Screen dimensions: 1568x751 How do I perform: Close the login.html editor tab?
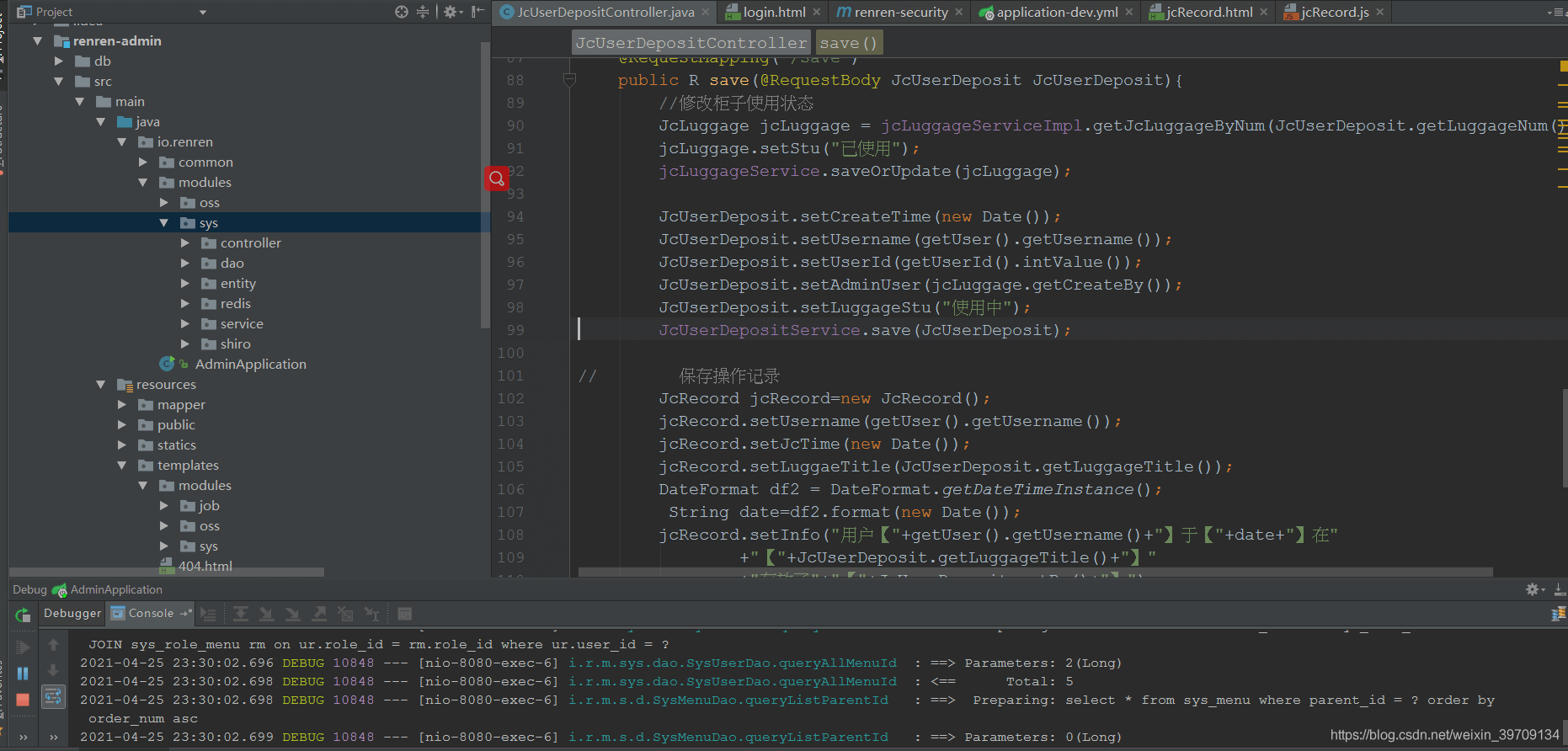816,12
